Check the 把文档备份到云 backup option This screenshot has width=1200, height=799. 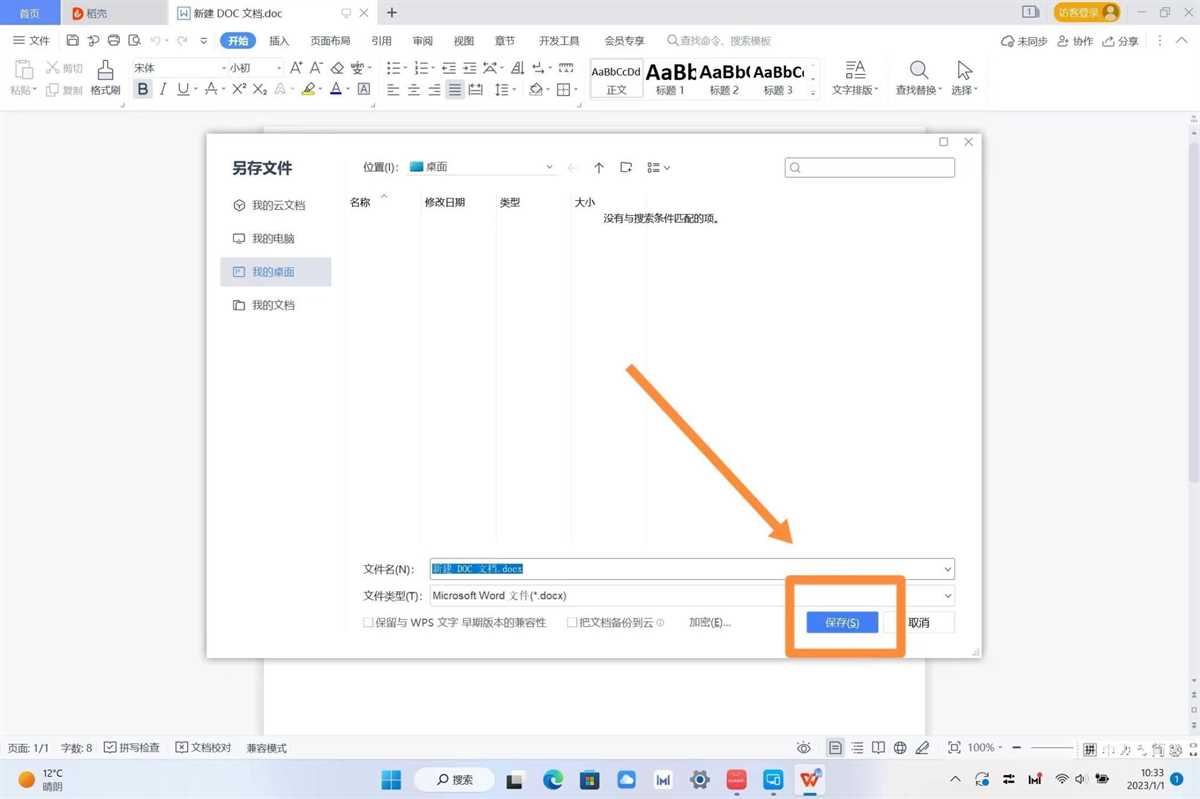[572, 623]
